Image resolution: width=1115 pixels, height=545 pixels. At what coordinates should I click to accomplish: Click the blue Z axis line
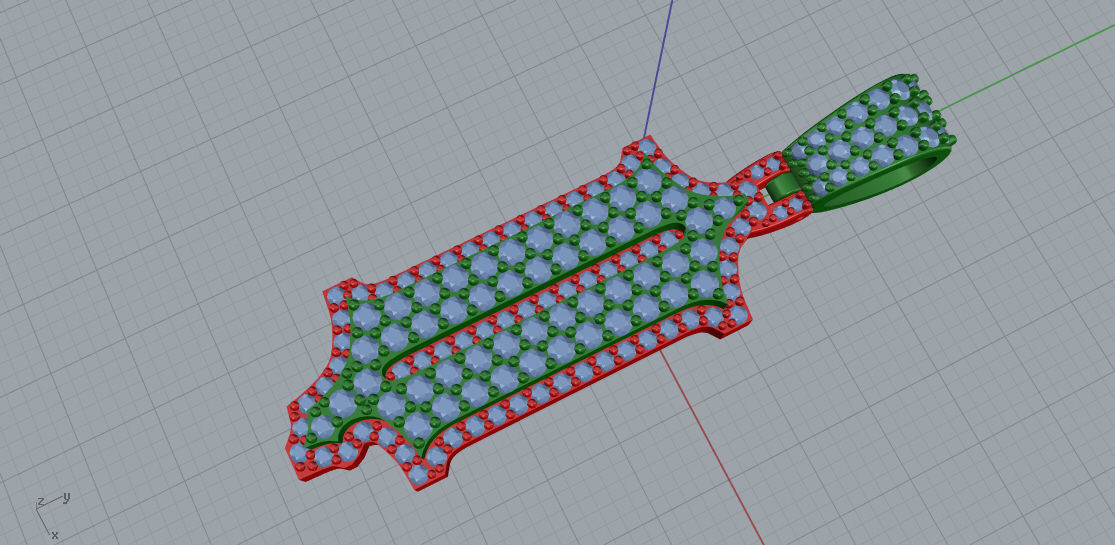click(659, 68)
